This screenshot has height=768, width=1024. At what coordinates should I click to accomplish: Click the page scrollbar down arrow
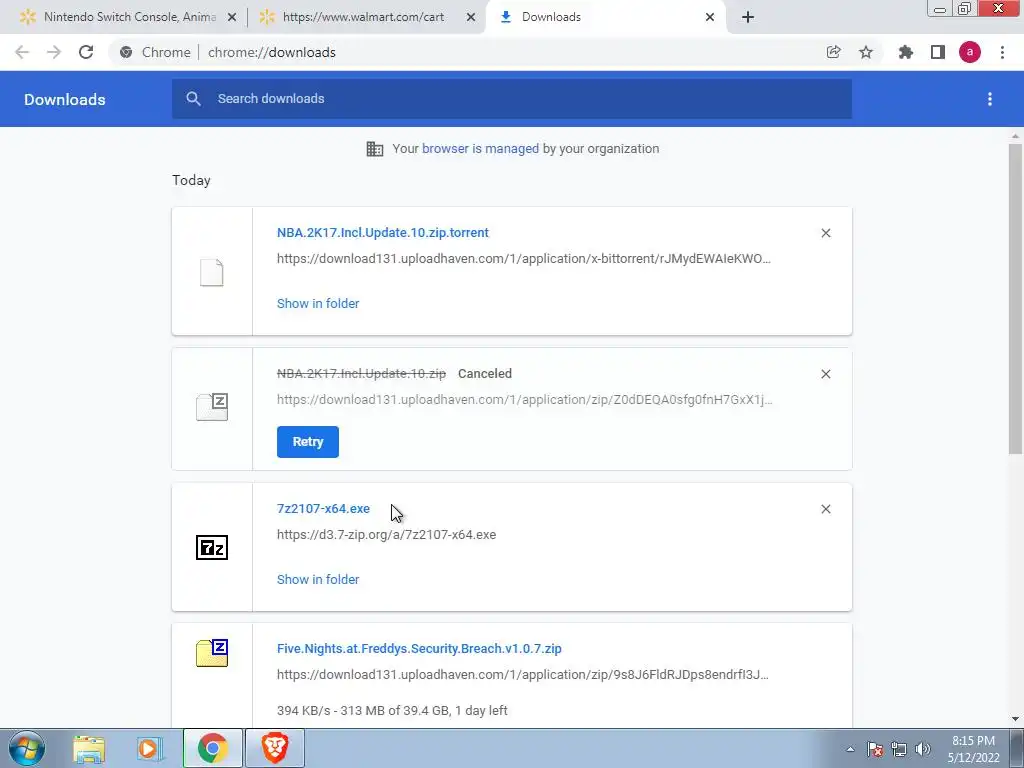pos(1015,719)
